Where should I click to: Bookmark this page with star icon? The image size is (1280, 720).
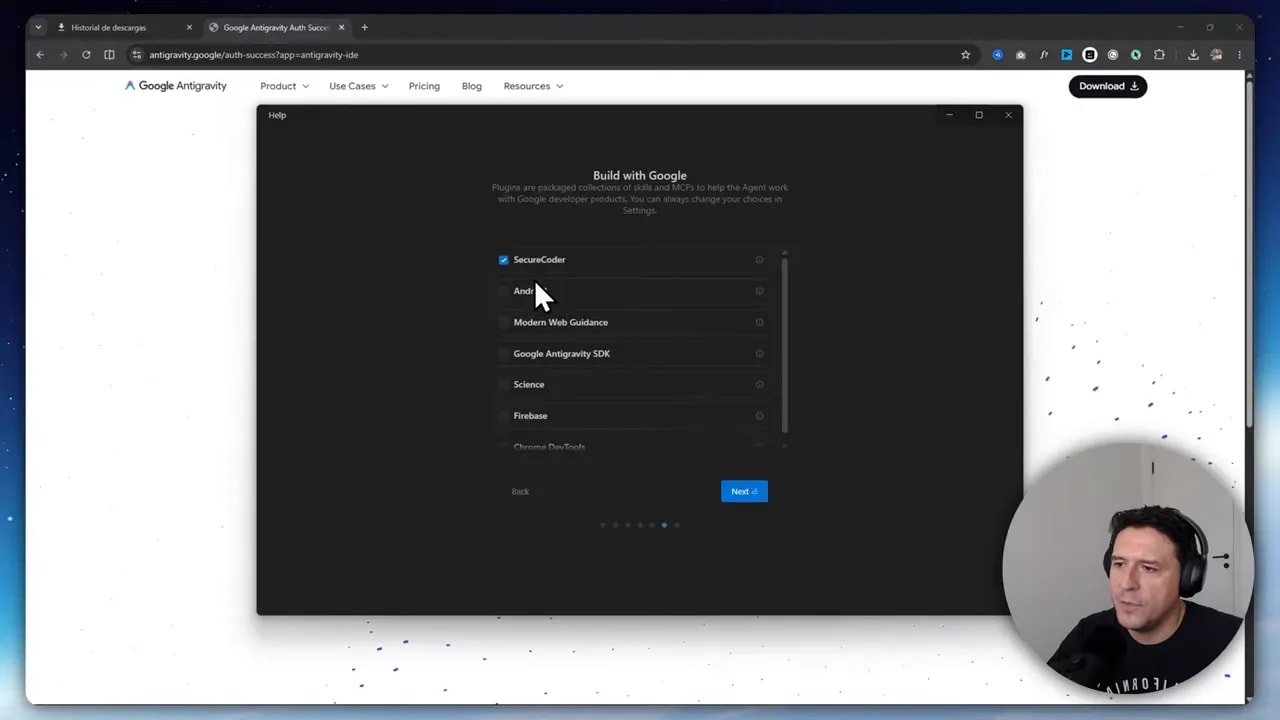click(965, 55)
